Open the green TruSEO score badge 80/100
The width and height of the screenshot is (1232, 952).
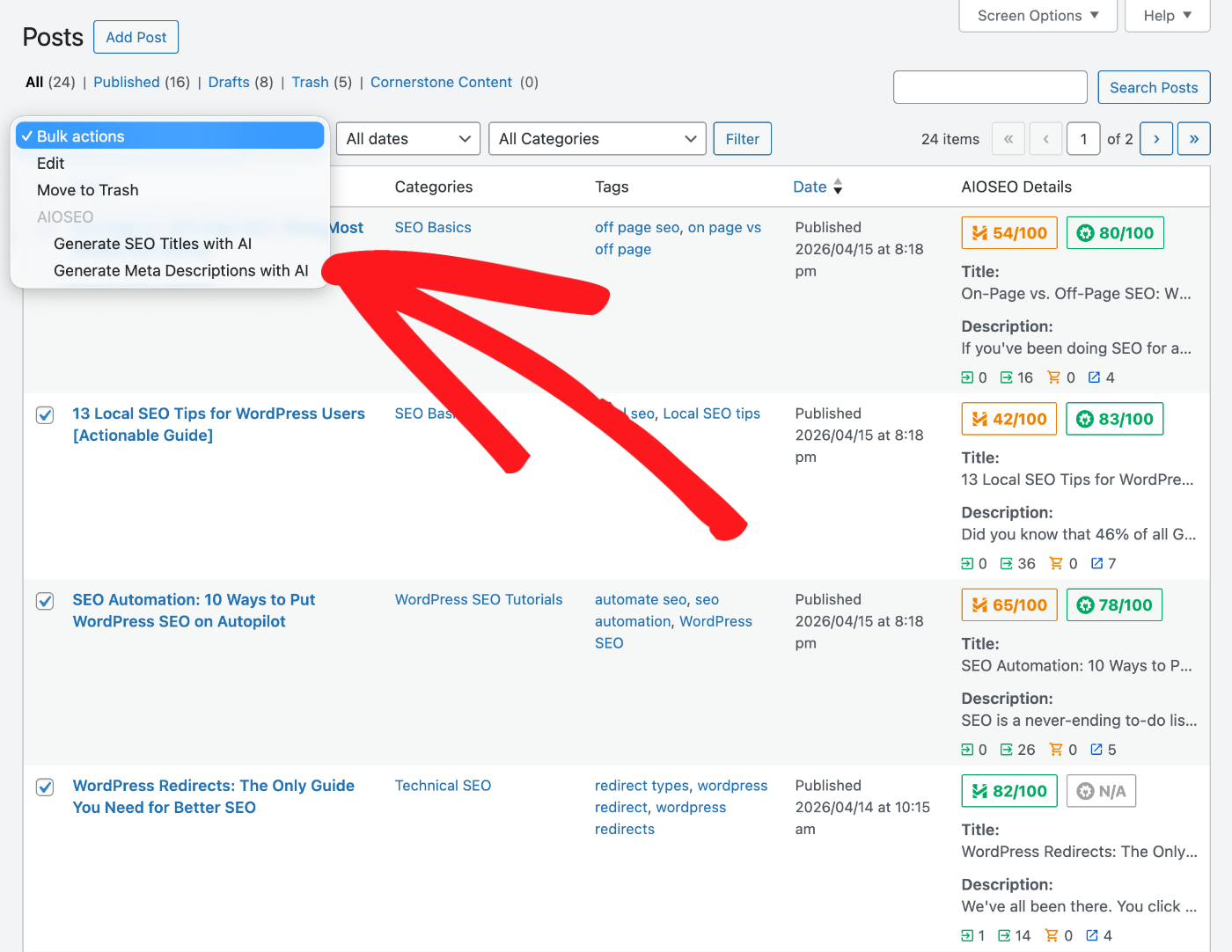[1115, 232]
